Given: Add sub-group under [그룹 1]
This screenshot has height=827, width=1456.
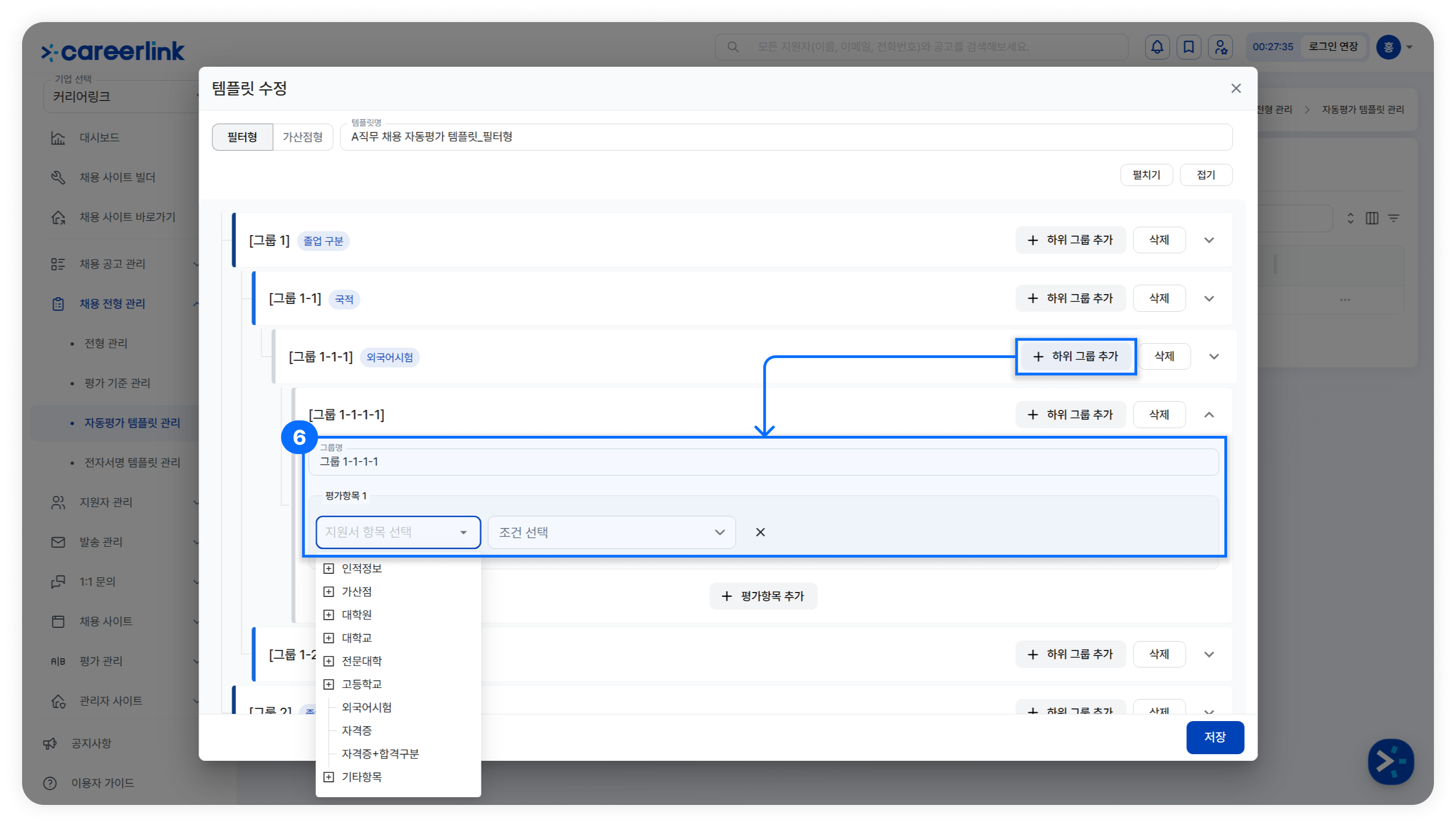Looking at the screenshot, I should (1070, 240).
